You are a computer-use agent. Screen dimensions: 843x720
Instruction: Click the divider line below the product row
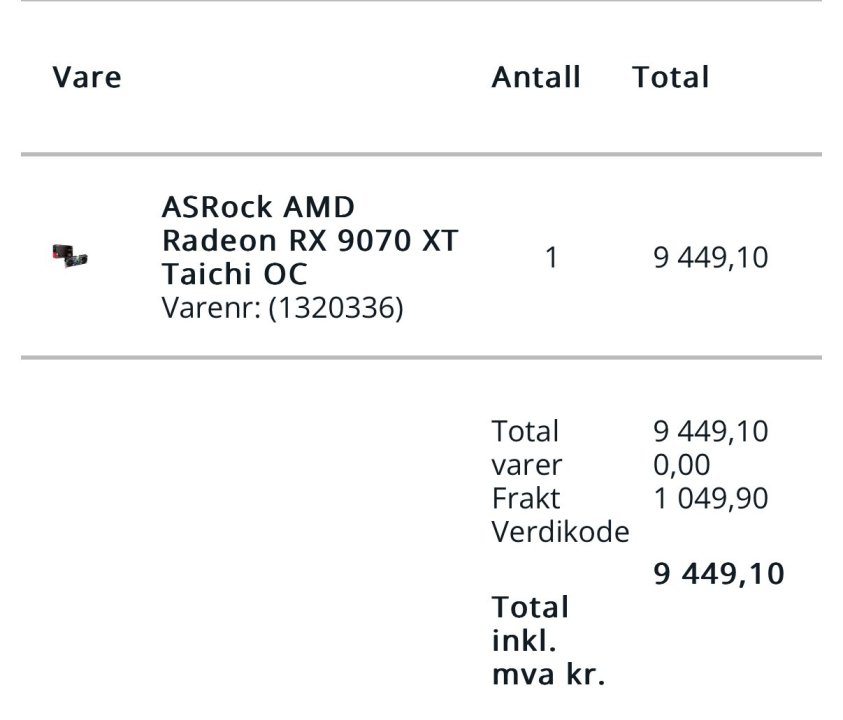tap(421, 357)
